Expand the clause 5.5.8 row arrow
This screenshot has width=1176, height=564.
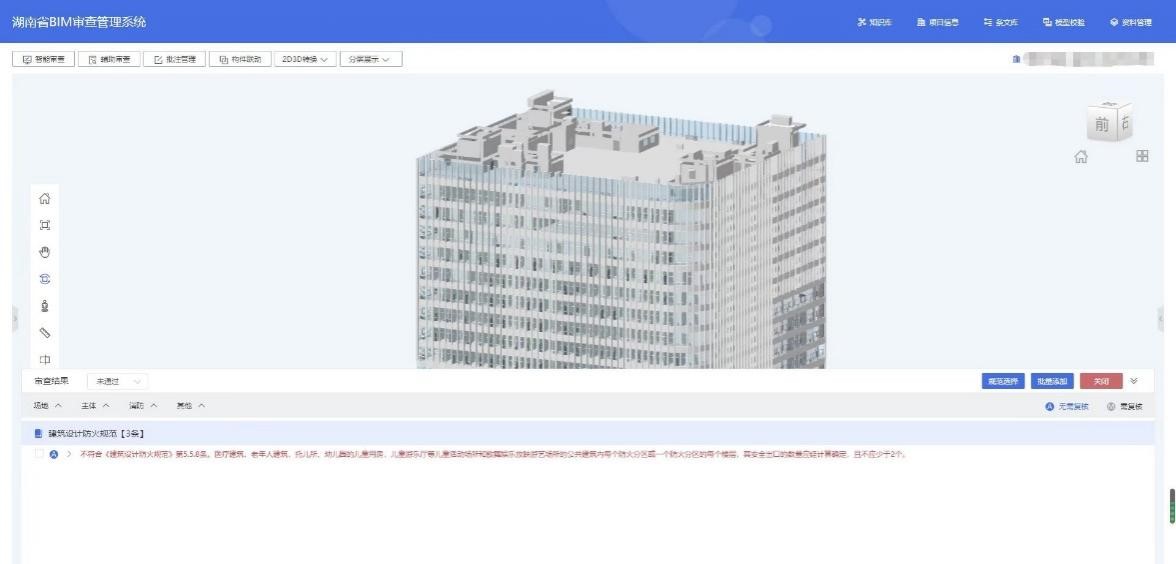click(69, 454)
